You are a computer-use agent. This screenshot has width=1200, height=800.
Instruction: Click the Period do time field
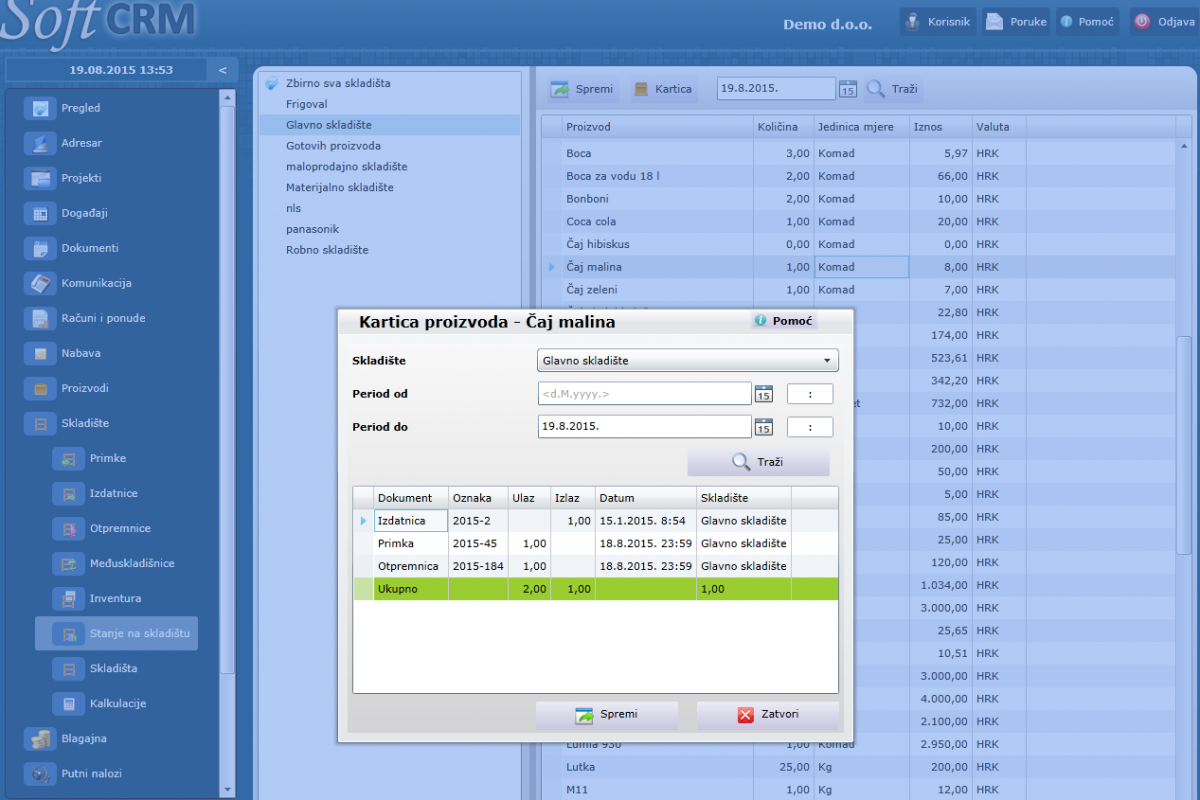pyautogui.click(x=810, y=427)
